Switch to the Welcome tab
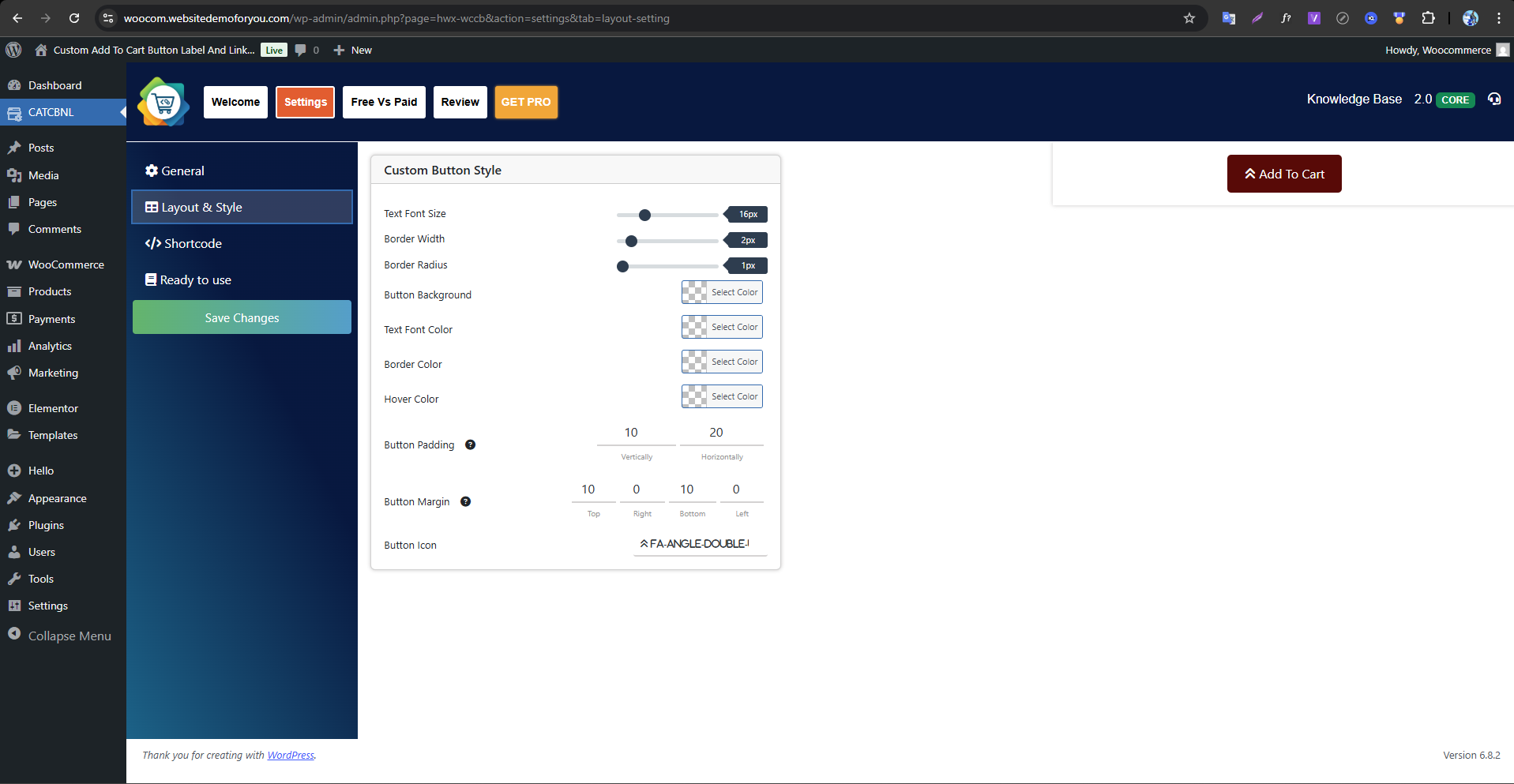Image resolution: width=1514 pixels, height=784 pixels. 235,102
